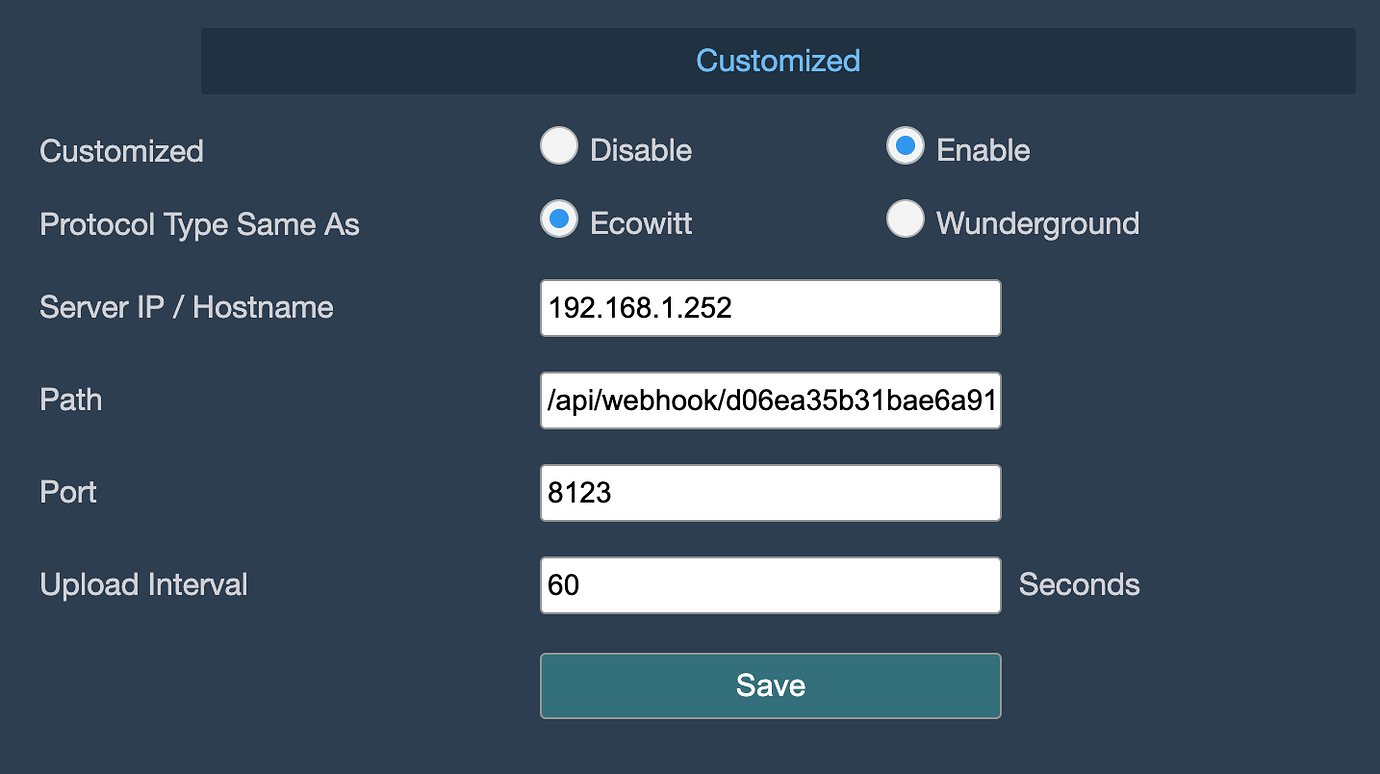Click the interval value 60
Screen dimensions: 1380x774
566,584
